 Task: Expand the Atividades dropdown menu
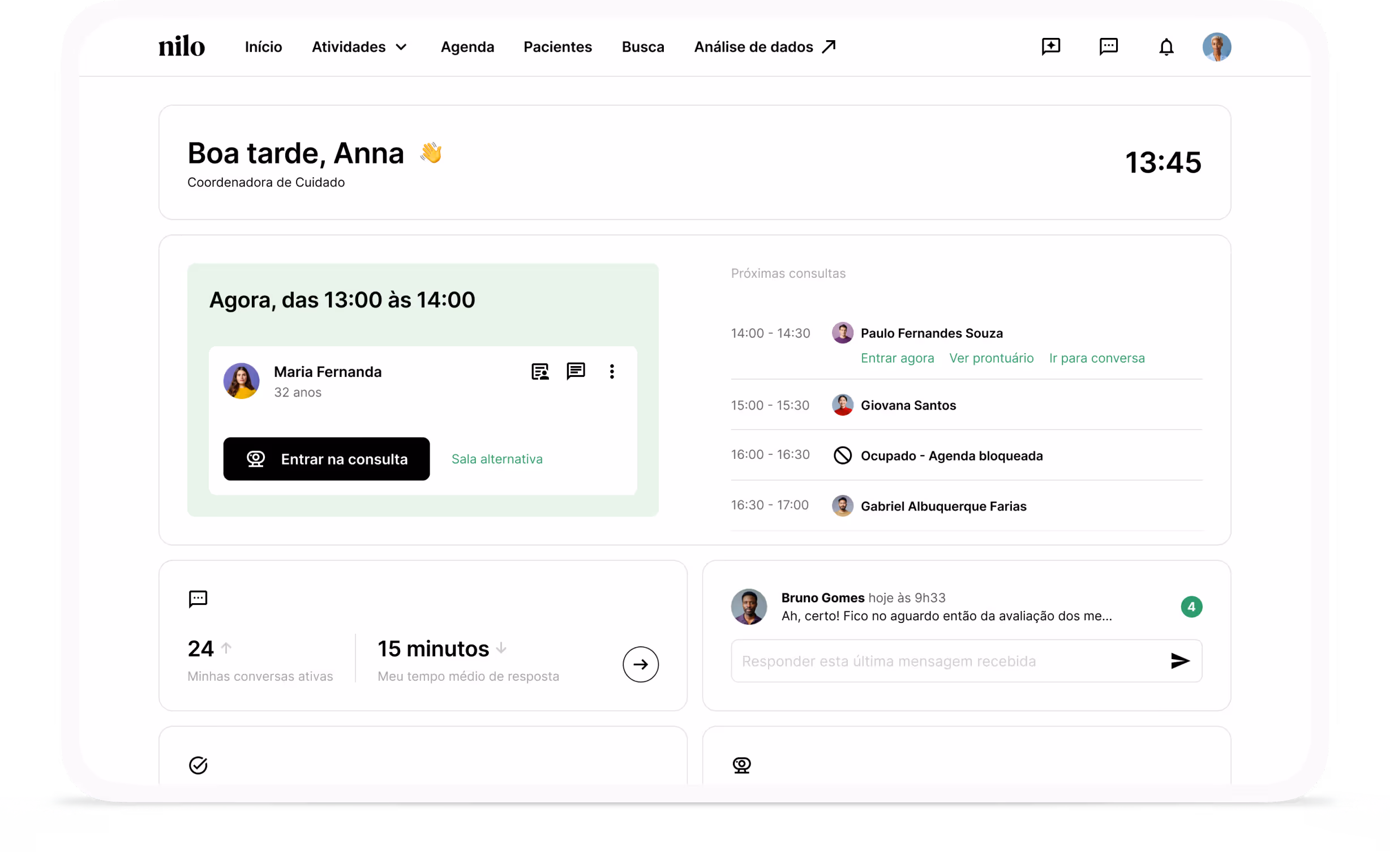(x=359, y=46)
